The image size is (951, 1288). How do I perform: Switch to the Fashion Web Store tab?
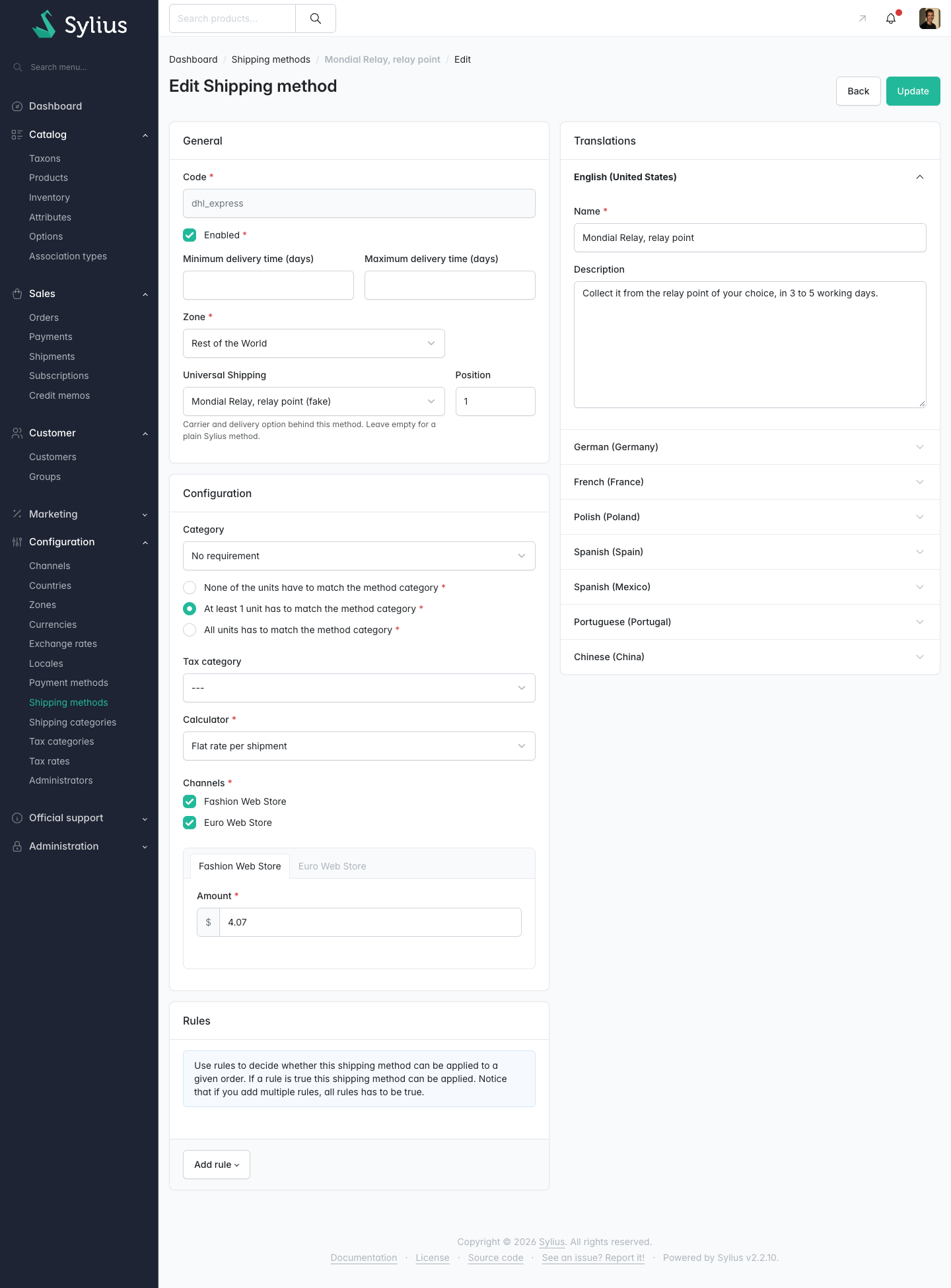240,866
